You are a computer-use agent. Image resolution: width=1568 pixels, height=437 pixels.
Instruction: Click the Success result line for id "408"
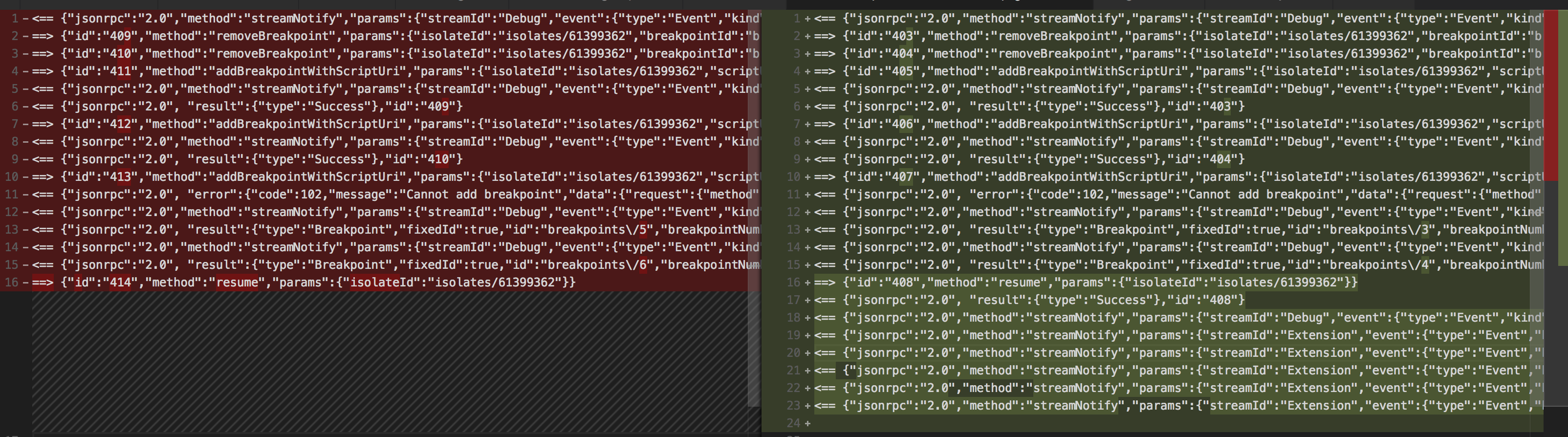(1029, 301)
